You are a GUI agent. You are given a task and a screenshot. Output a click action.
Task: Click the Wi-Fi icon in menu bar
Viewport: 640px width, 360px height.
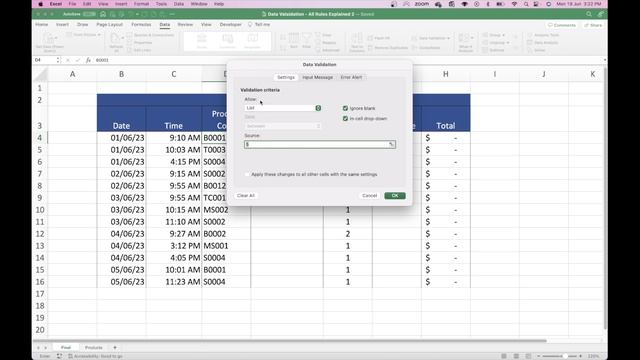point(514,4)
